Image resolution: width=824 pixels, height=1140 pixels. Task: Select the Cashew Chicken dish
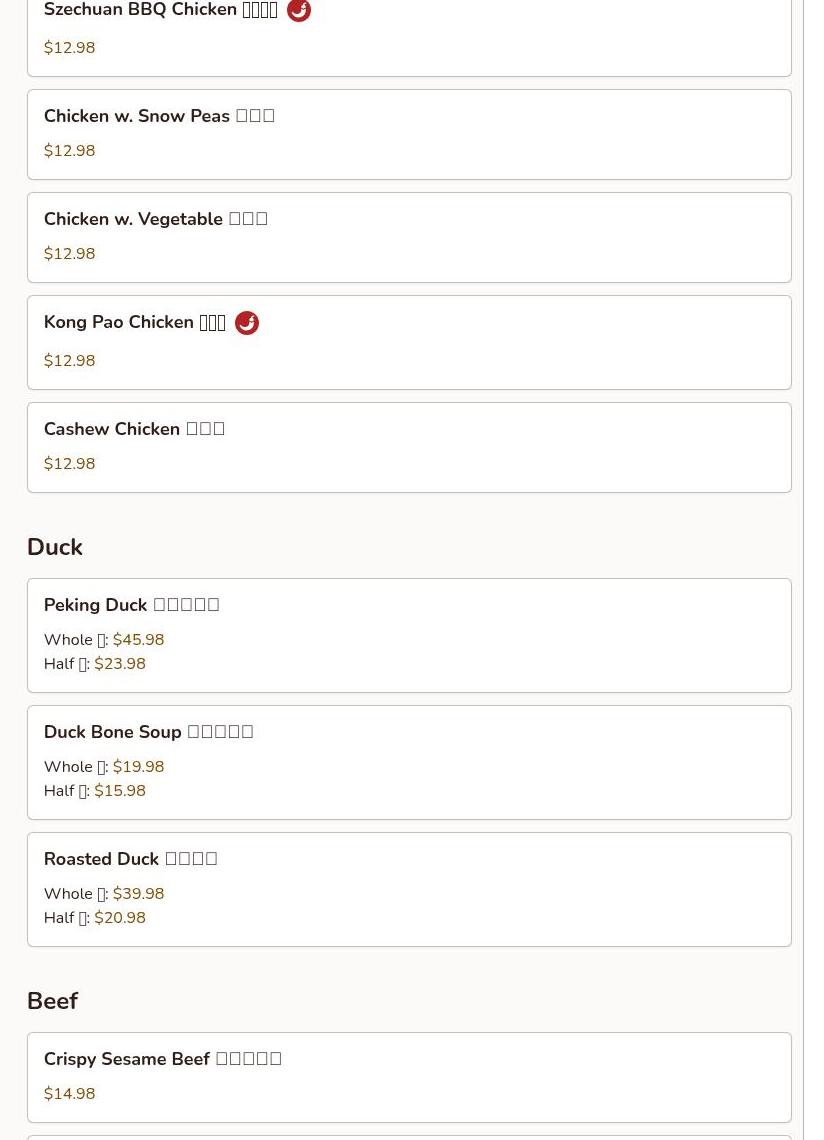[x=409, y=448]
